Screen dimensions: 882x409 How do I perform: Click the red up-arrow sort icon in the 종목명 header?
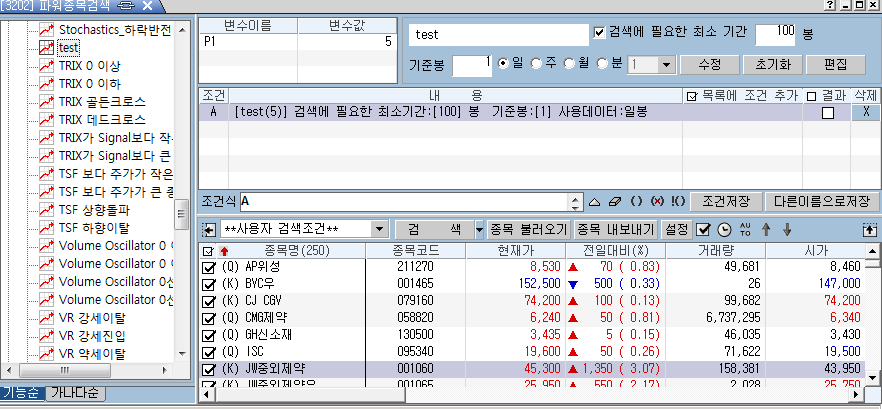pyautogui.click(x=224, y=251)
